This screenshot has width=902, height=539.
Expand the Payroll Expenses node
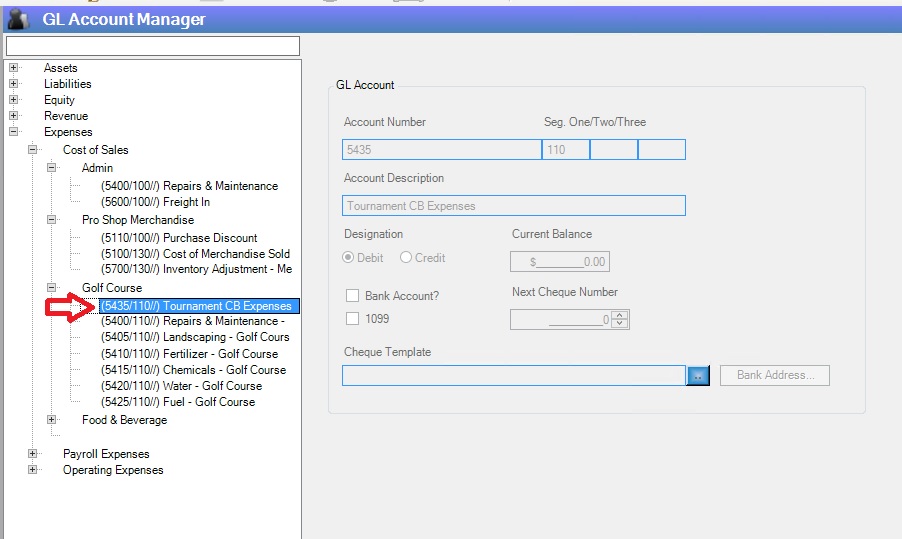coord(33,454)
